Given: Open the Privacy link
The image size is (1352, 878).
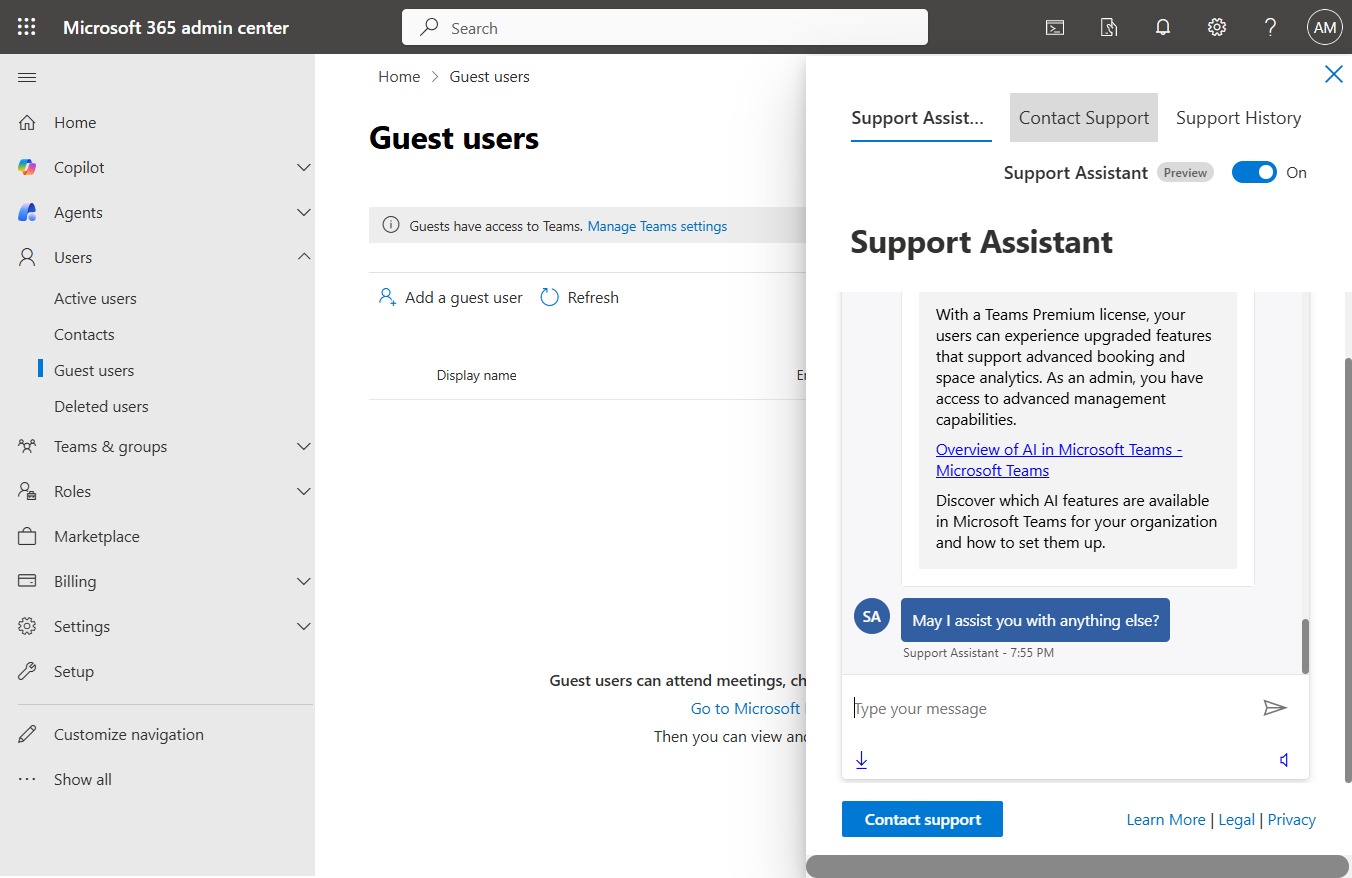Looking at the screenshot, I should tap(1291, 819).
